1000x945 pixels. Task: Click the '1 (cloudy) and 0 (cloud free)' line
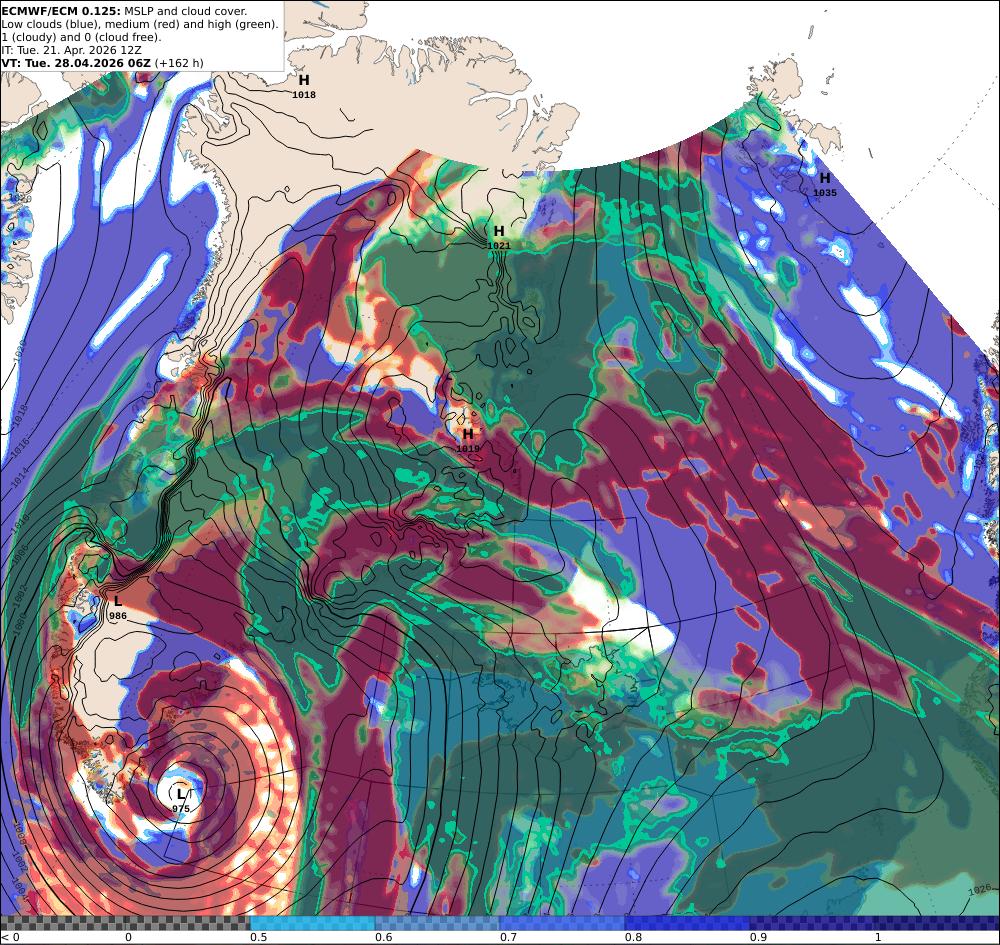(82, 37)
